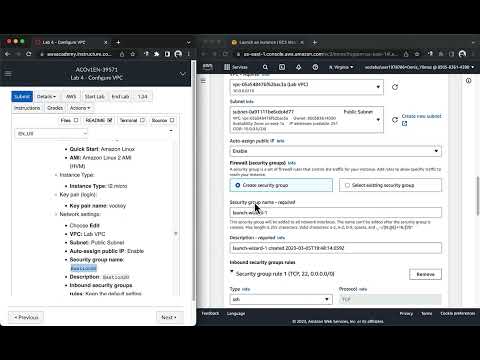480x360 pixels.
Task: Open the EN_US language dropdown
Action: (51, 134)
